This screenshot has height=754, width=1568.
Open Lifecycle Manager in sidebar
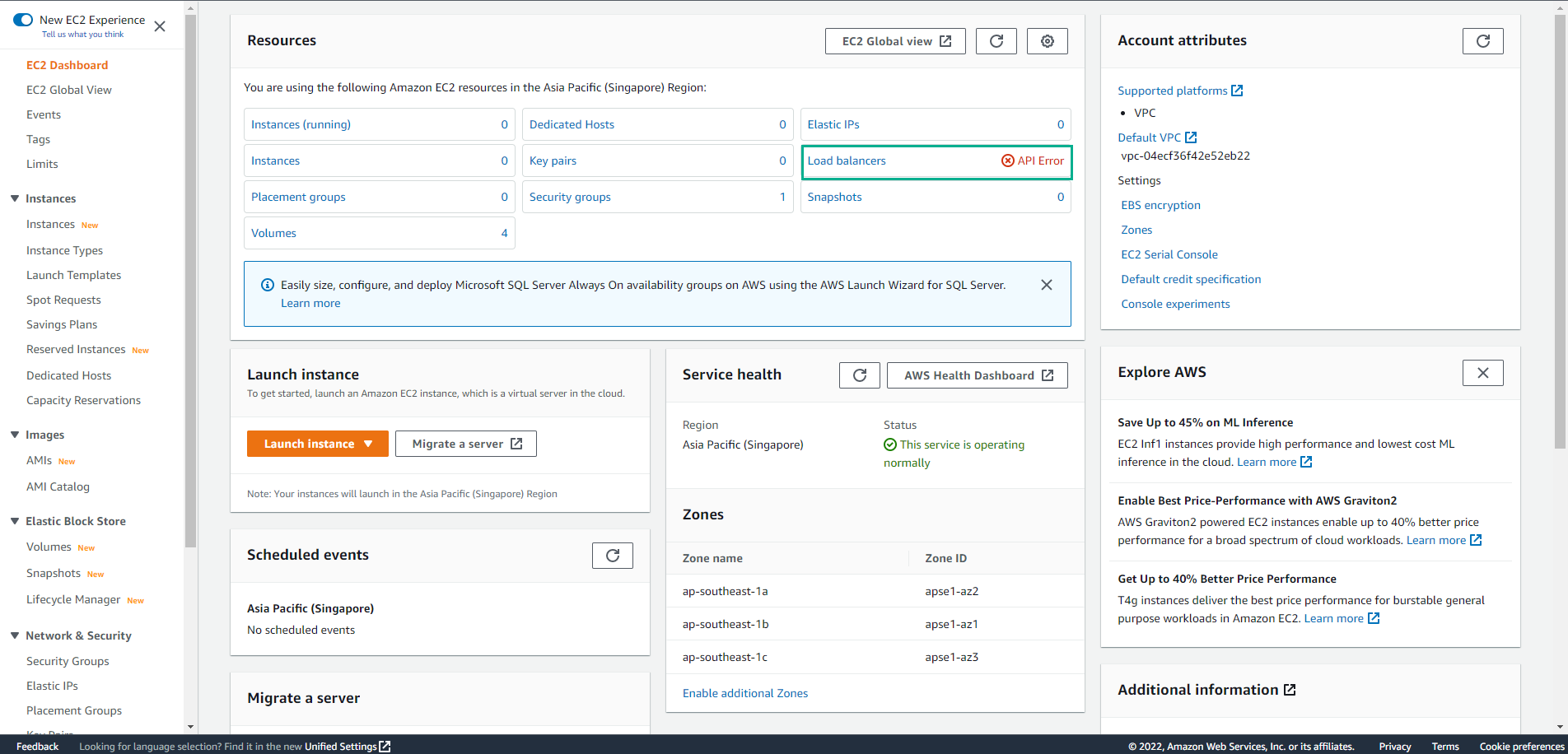(x=73, y=599)
